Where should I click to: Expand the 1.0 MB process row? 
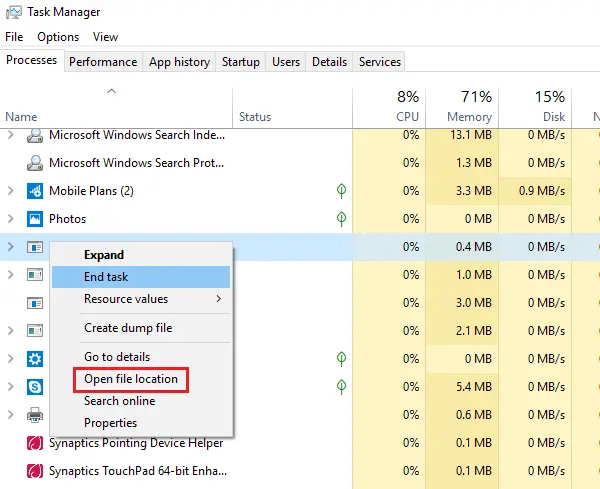tap(11, 275)
